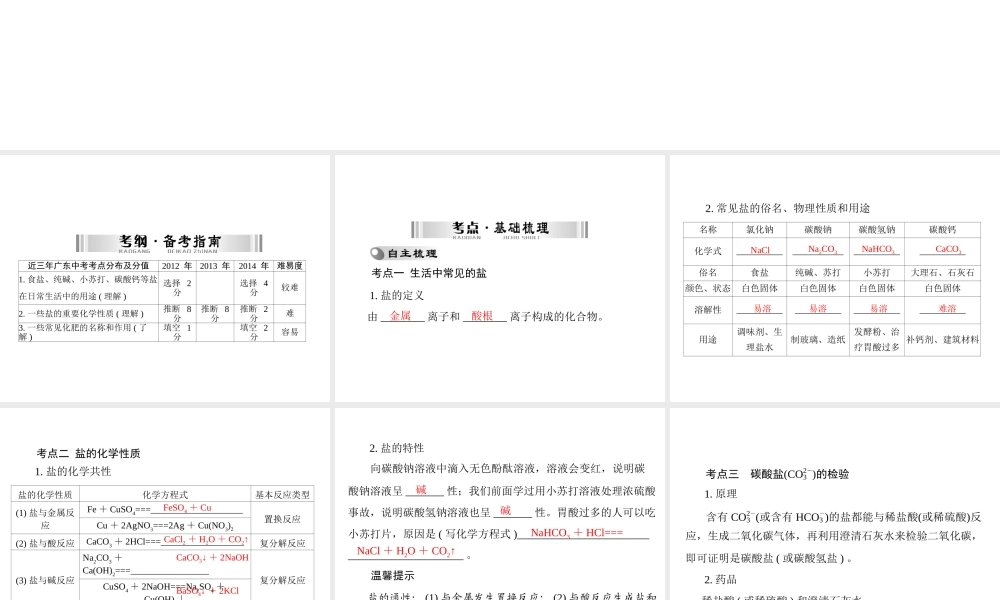Select the 2014 年 column header

tap(254, 266)
